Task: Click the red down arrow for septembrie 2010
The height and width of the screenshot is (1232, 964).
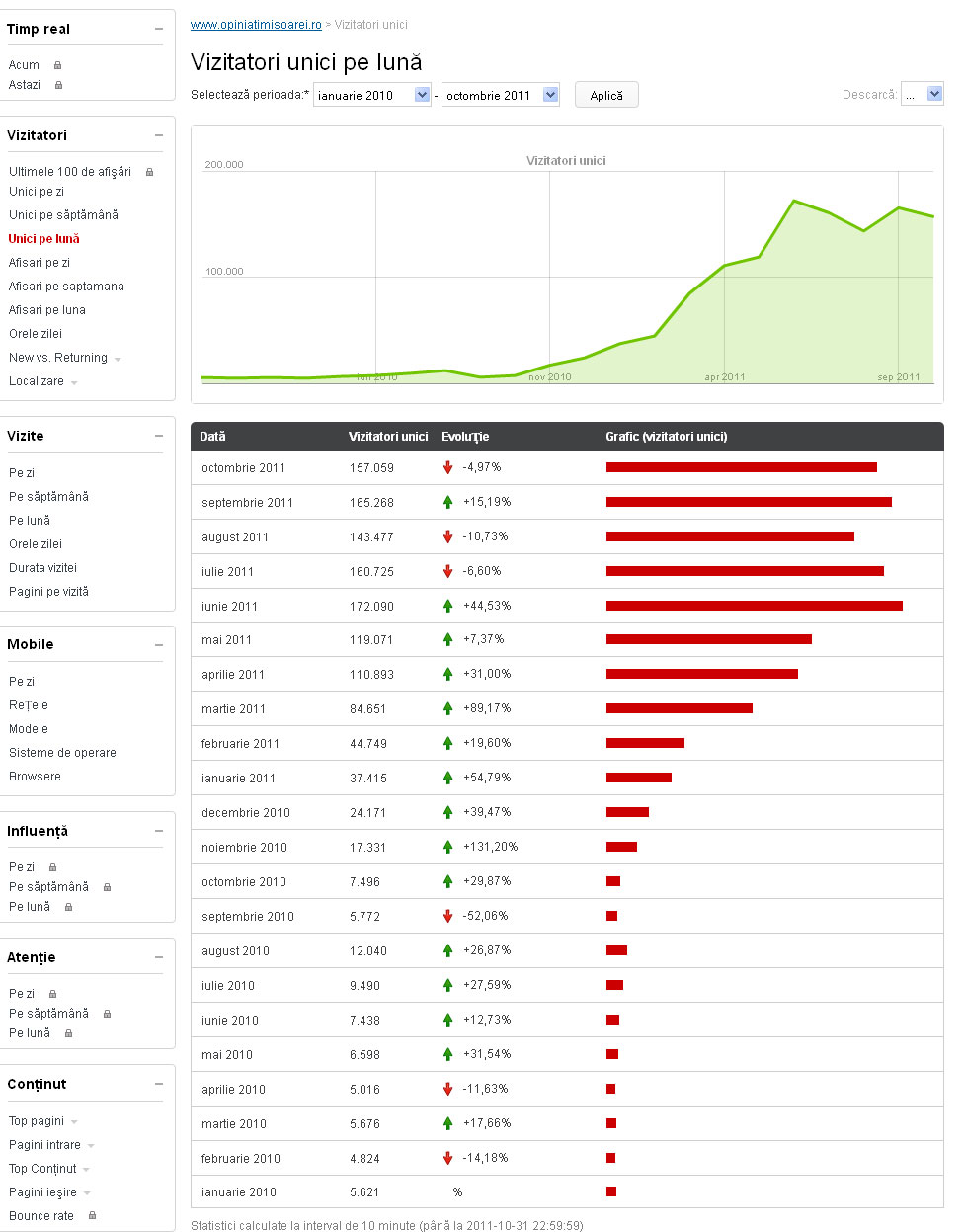Action: pyautogui.click(x=447, y=916)
